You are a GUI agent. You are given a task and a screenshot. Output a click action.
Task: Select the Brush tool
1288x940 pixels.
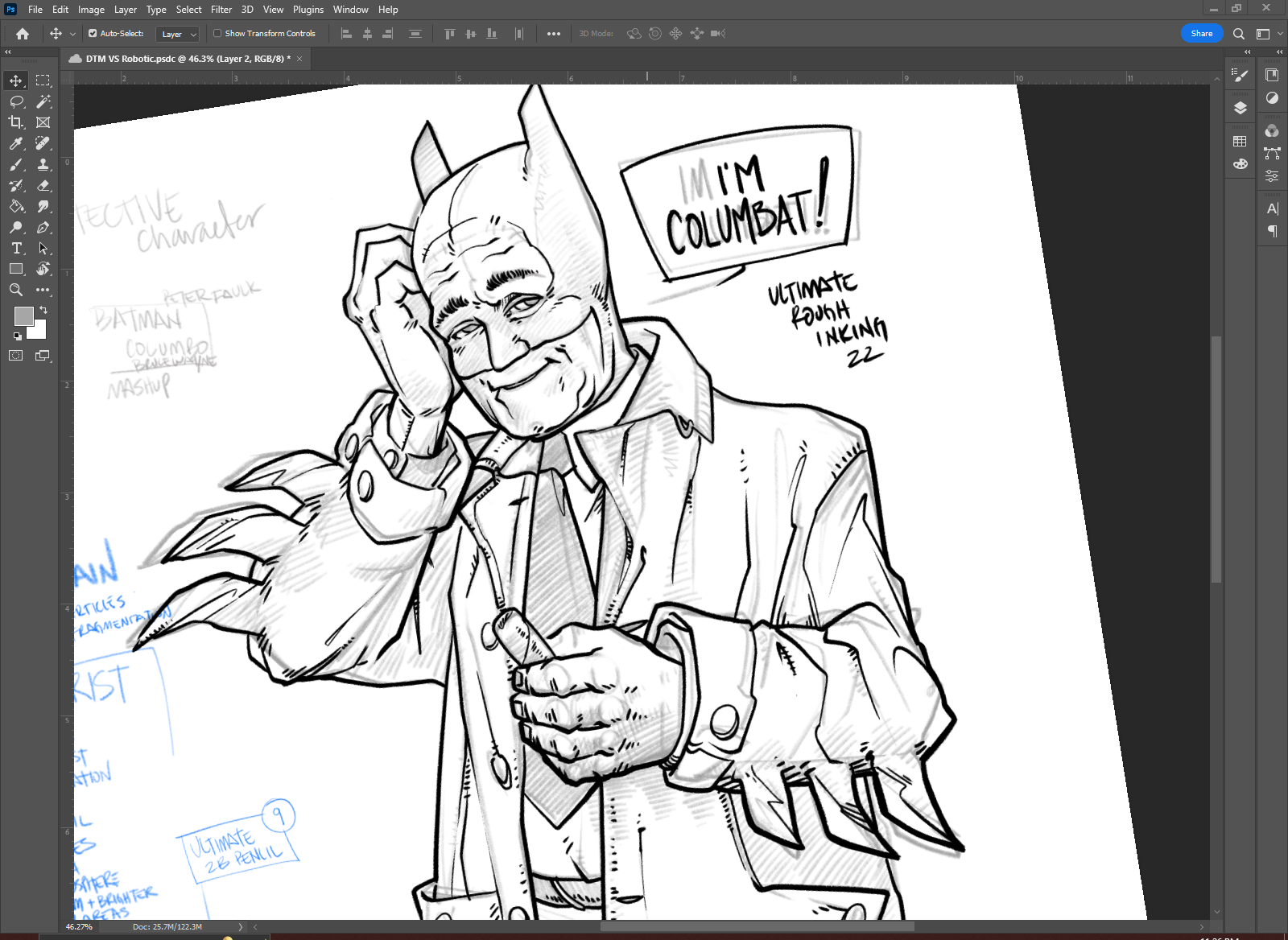[16, 164]
